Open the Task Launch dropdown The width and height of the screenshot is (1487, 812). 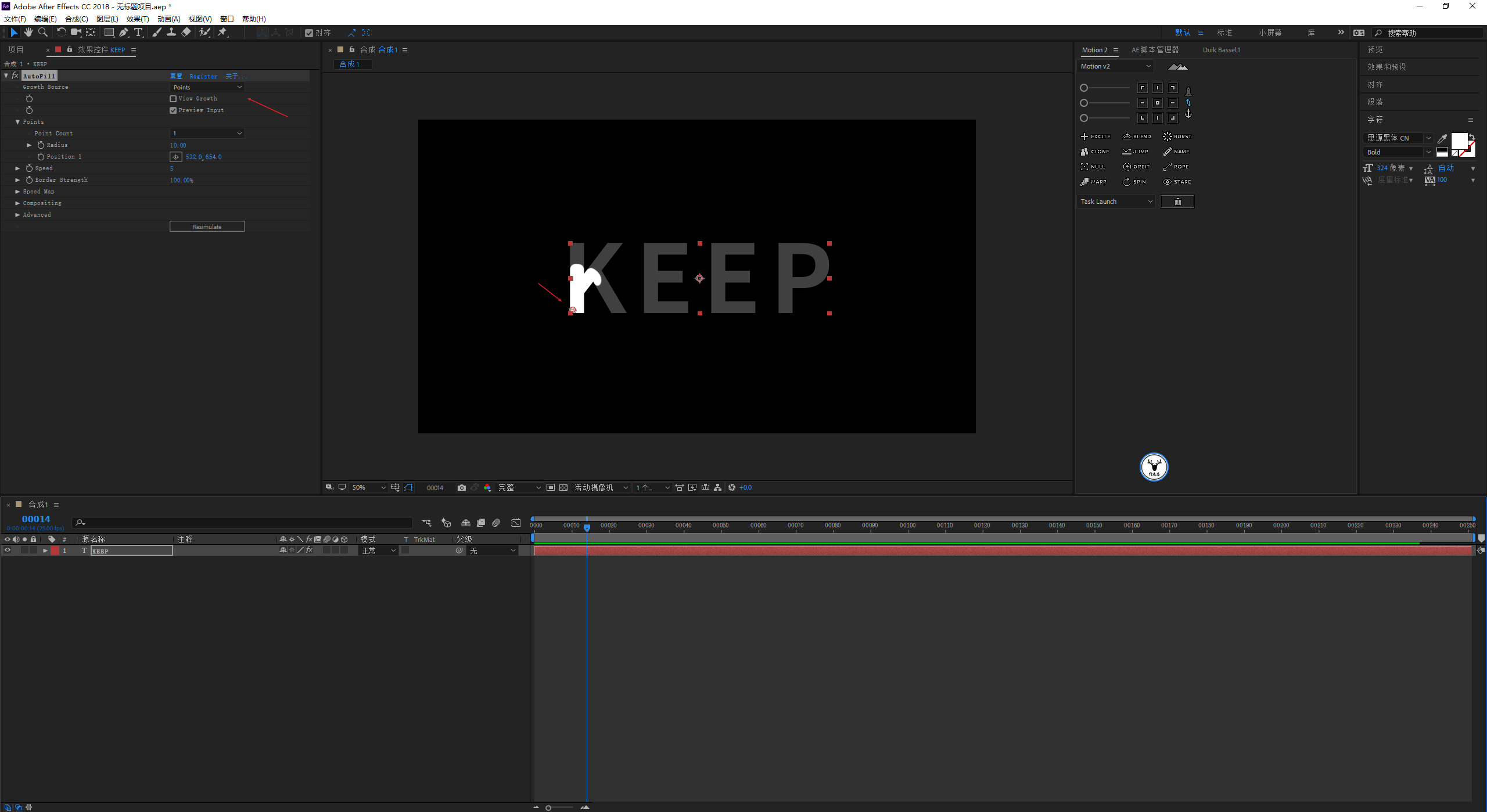point(1116,202)
